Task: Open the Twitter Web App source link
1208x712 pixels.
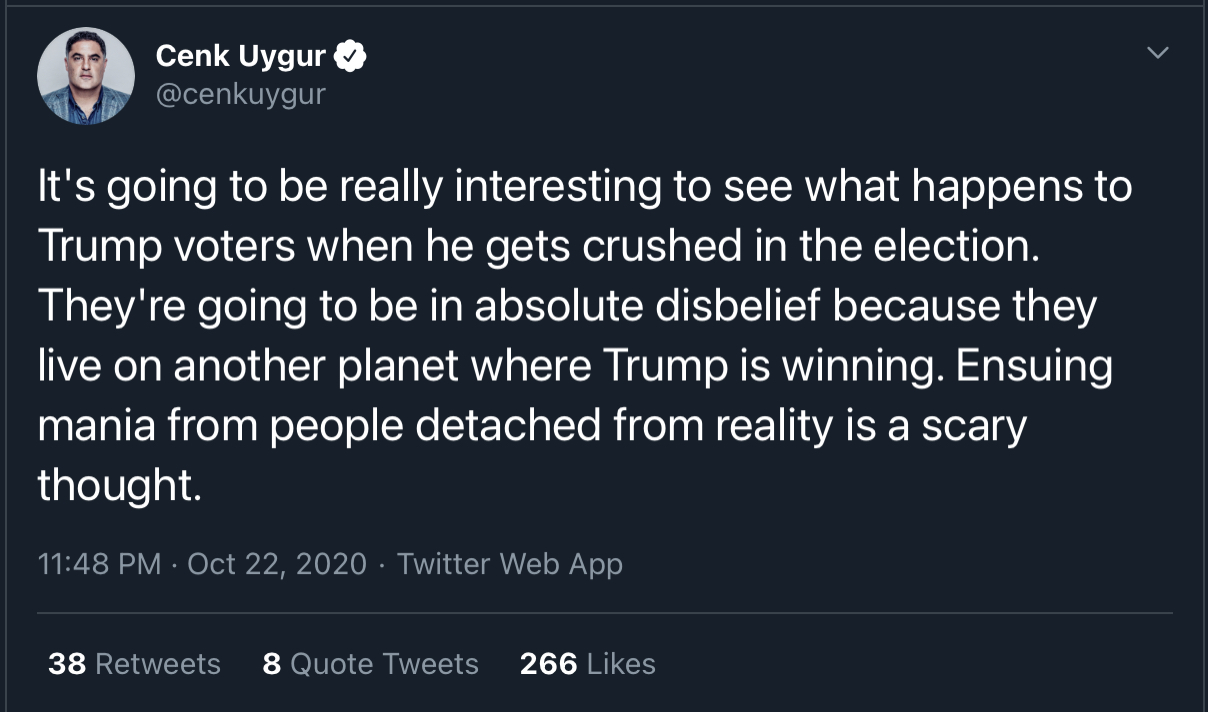Action: coord(510,564)
